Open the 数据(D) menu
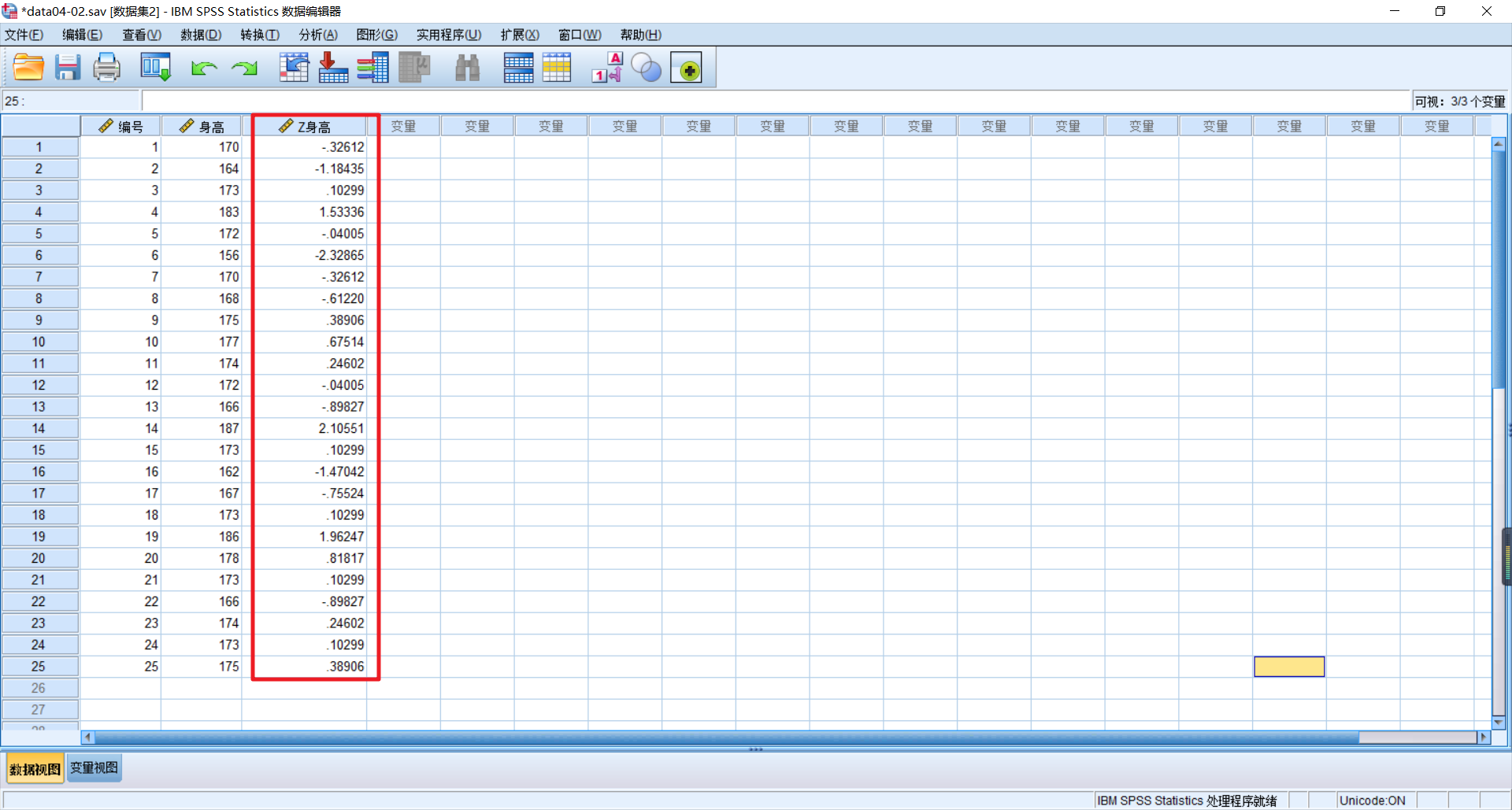1512x810 pixels. tap(201, 35)
